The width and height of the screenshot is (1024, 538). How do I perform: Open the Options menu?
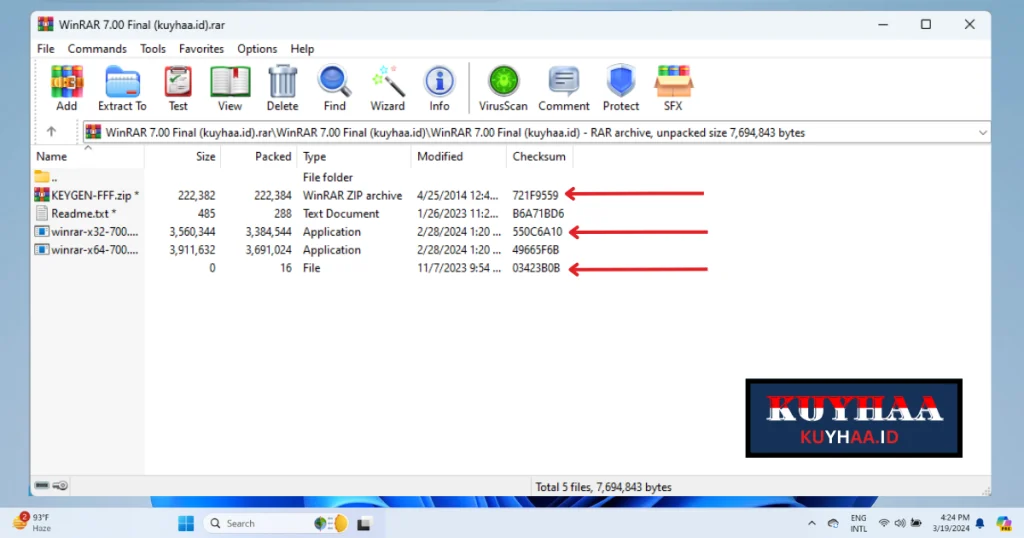(257, 49)
